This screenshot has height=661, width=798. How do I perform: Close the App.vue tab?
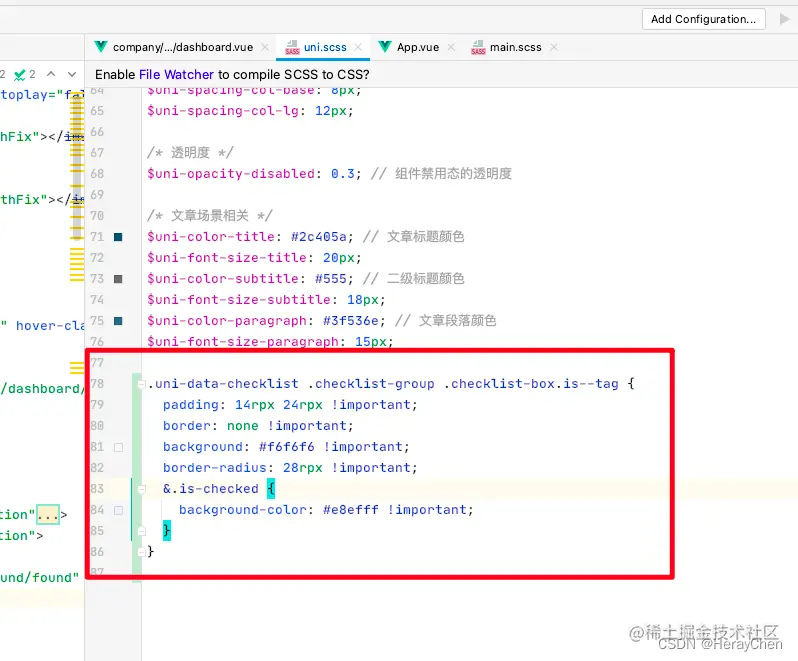pos(451,47)
